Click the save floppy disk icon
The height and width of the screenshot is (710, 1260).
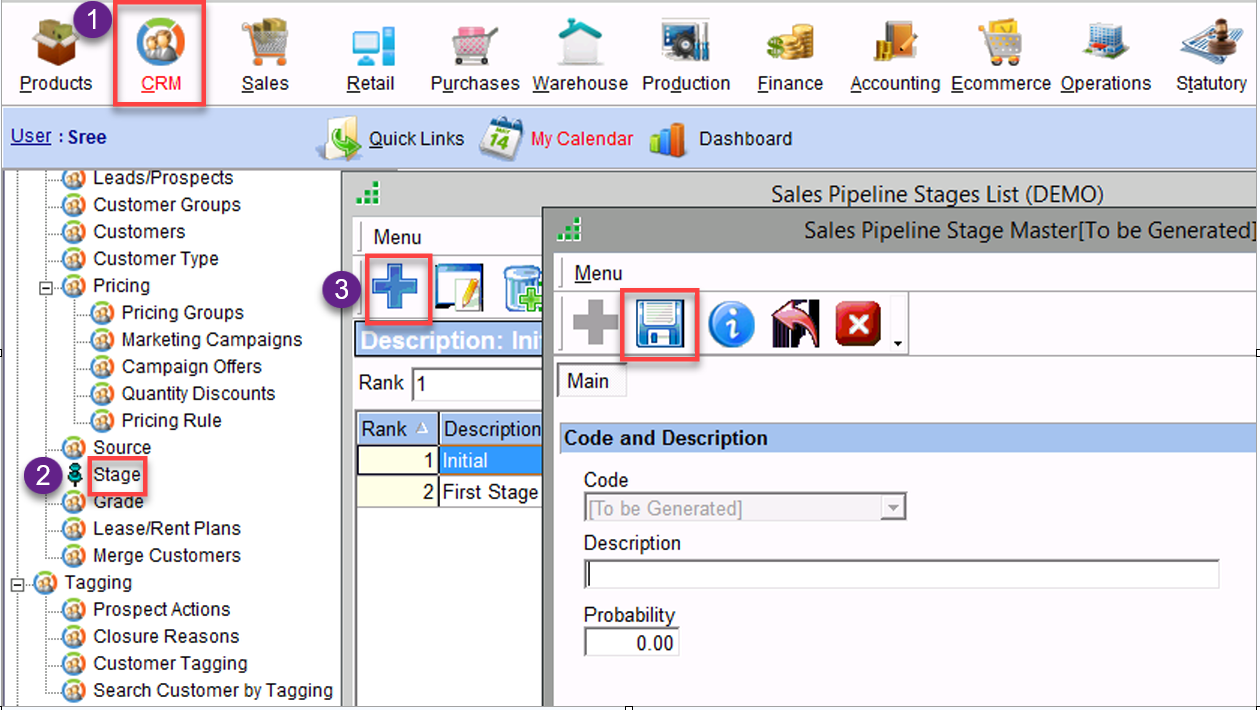pyautogui.click(x=659, y=324)
